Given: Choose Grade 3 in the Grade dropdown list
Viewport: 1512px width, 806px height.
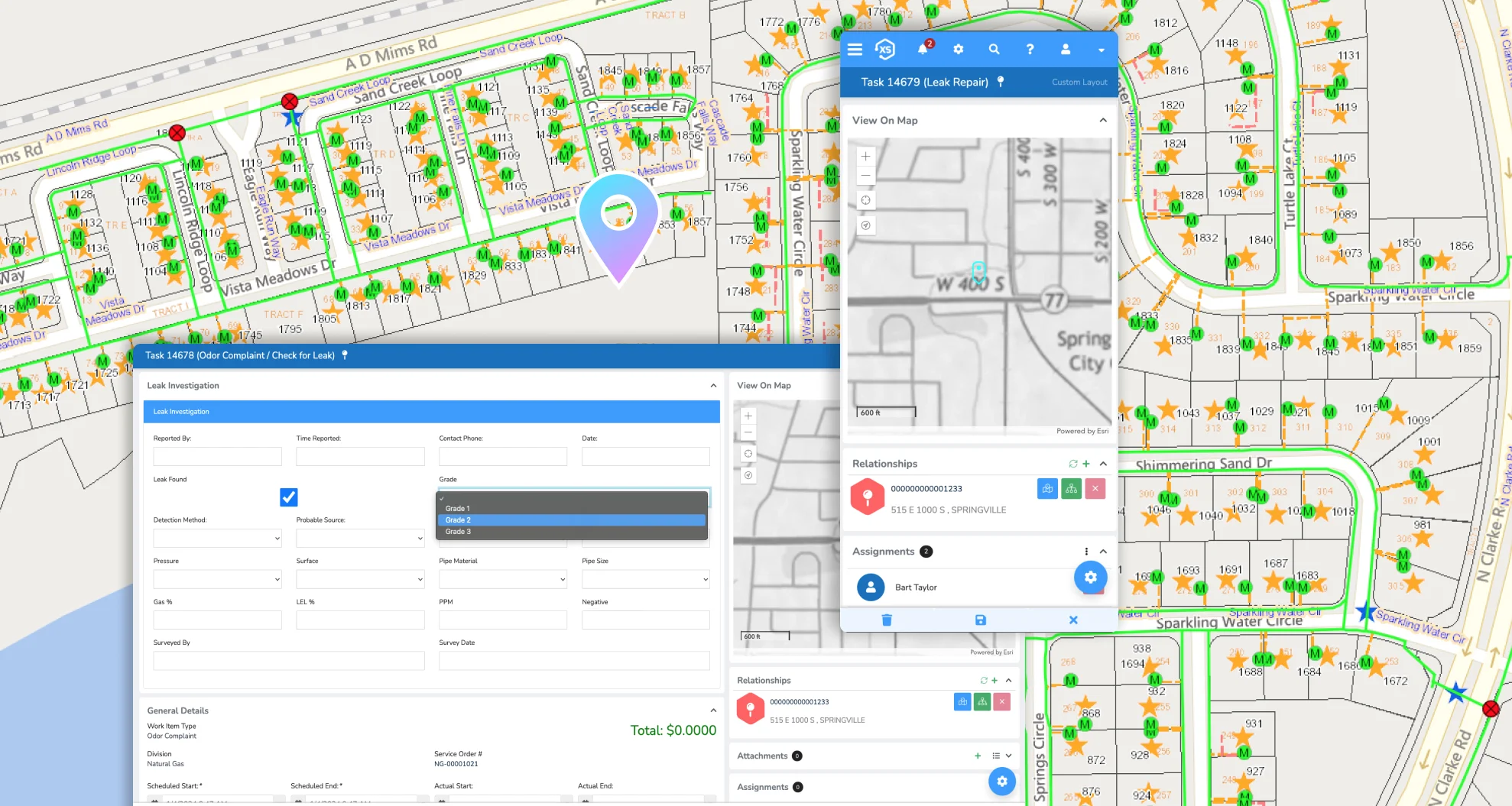Looking at the screenshot, I should click(x=571, y=532).
